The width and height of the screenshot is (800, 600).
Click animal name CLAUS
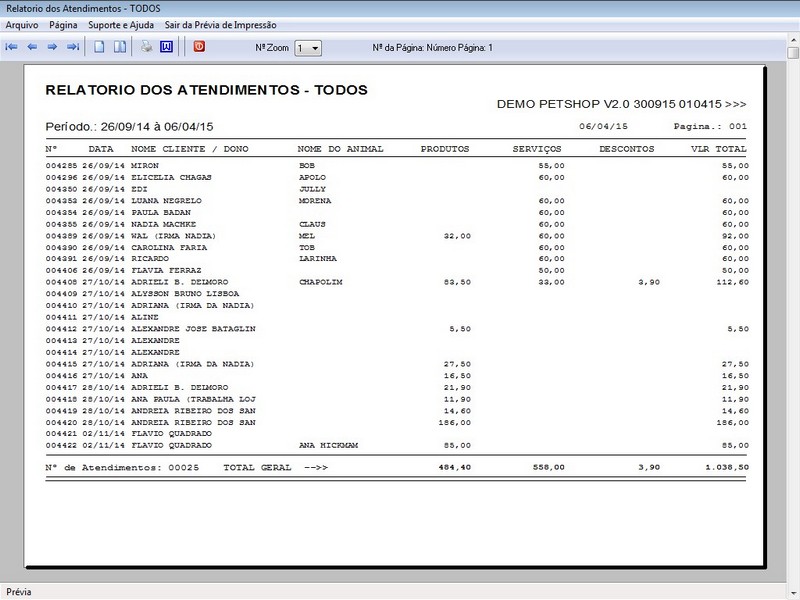312,224
